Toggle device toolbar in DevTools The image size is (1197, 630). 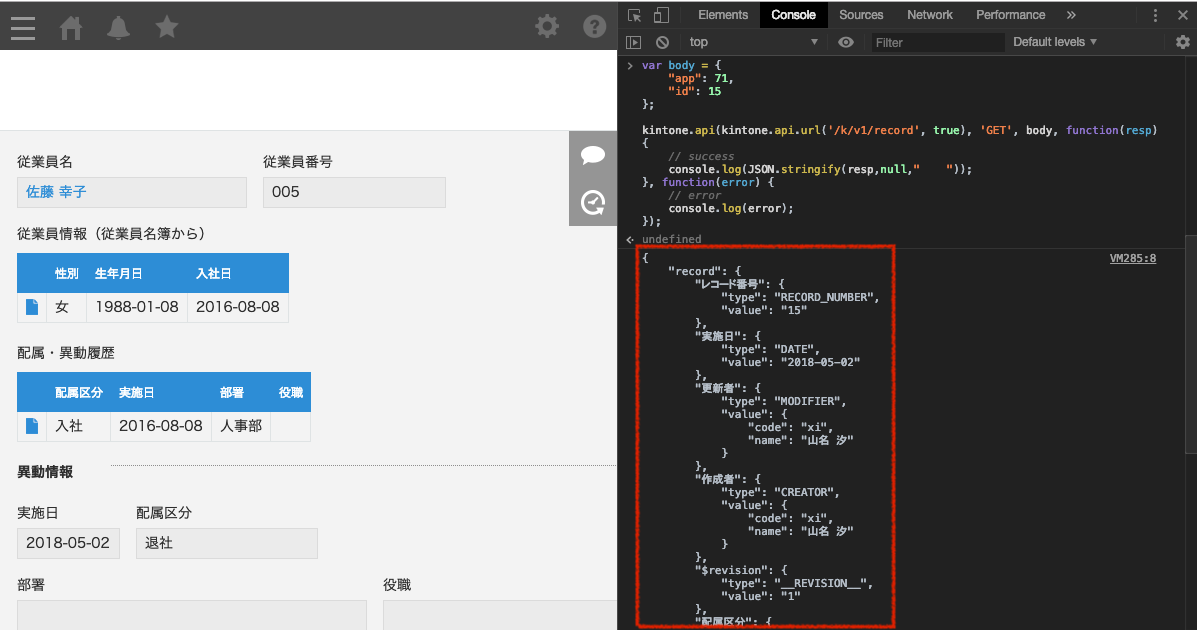tap(661, 15)
